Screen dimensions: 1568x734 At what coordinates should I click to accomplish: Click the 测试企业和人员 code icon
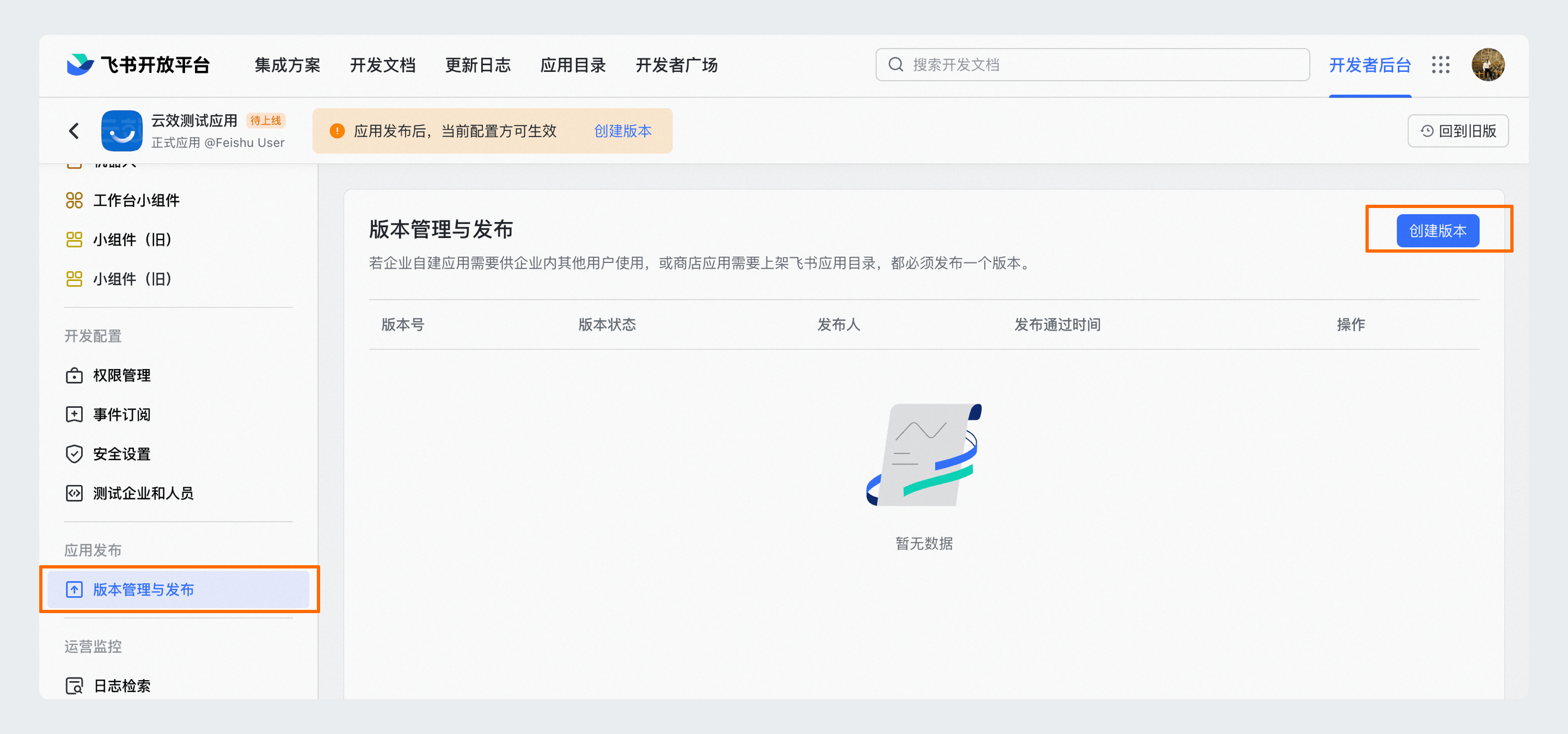[74, 493]
